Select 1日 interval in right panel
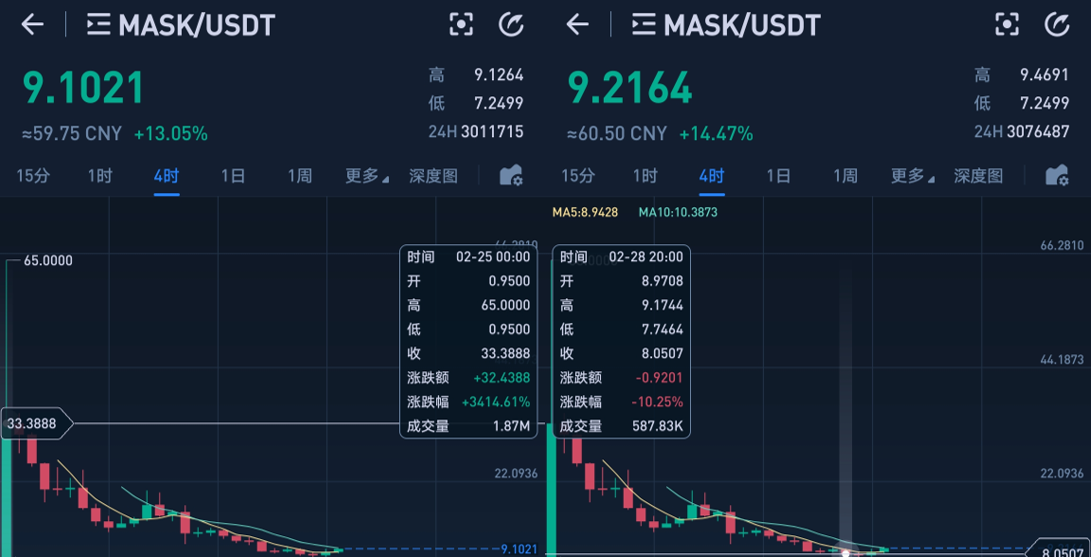 click(779, 176)
